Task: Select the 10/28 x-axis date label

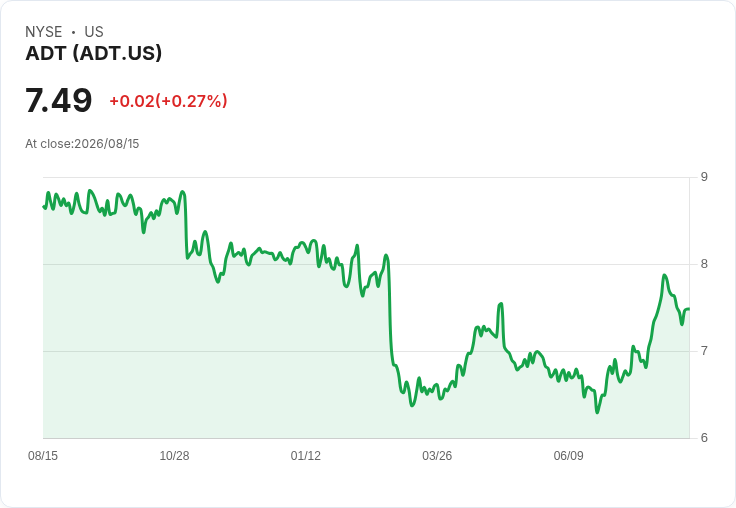Action: click(x=174, y=455)
